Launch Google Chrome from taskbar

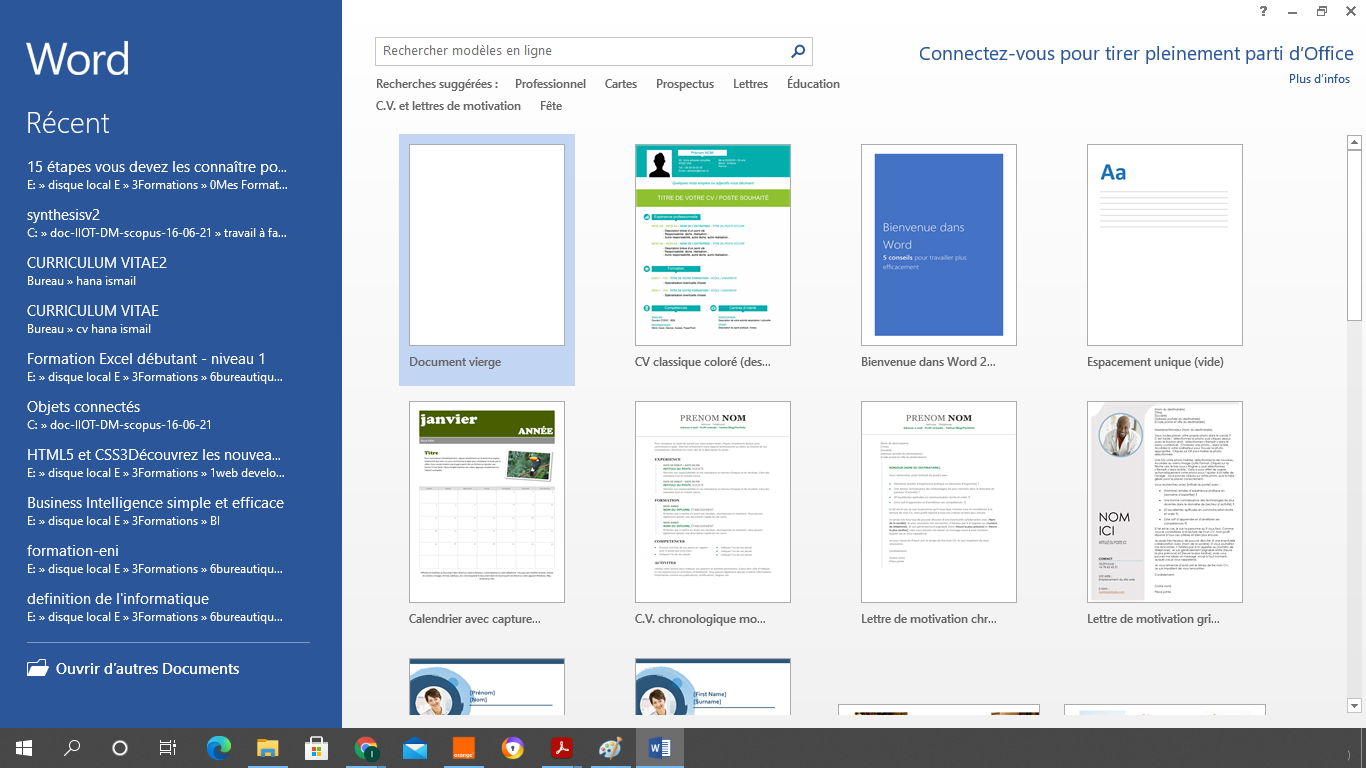click(366, 748)
